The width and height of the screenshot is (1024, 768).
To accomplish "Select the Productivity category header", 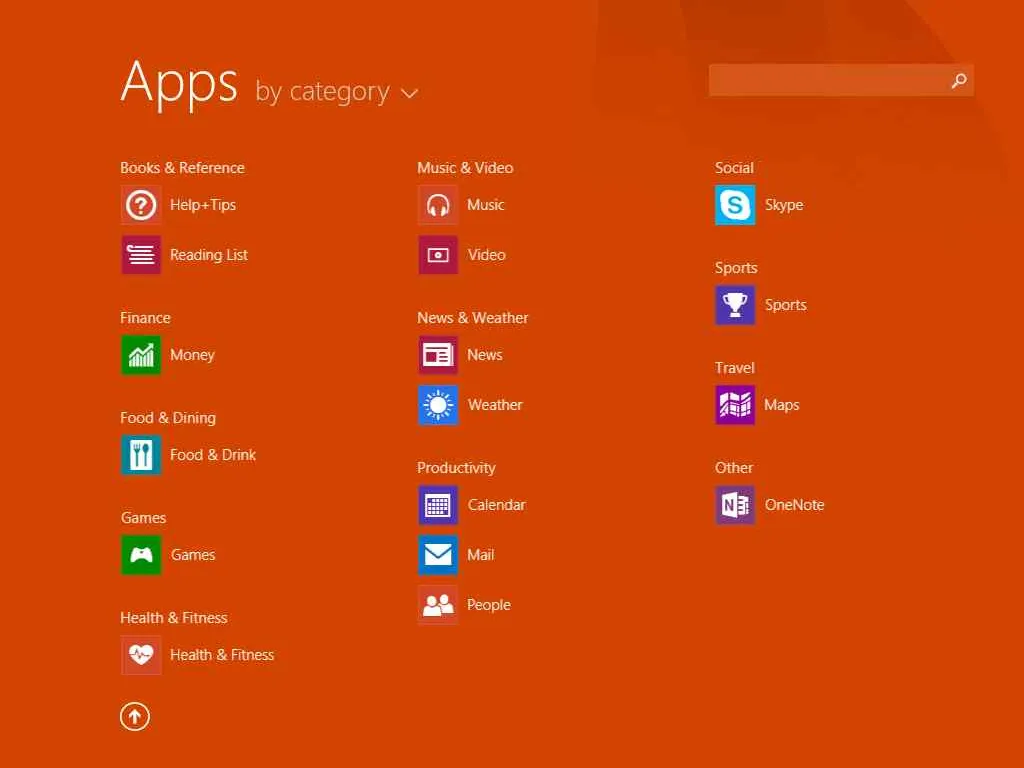I will [x=456, y=468].
